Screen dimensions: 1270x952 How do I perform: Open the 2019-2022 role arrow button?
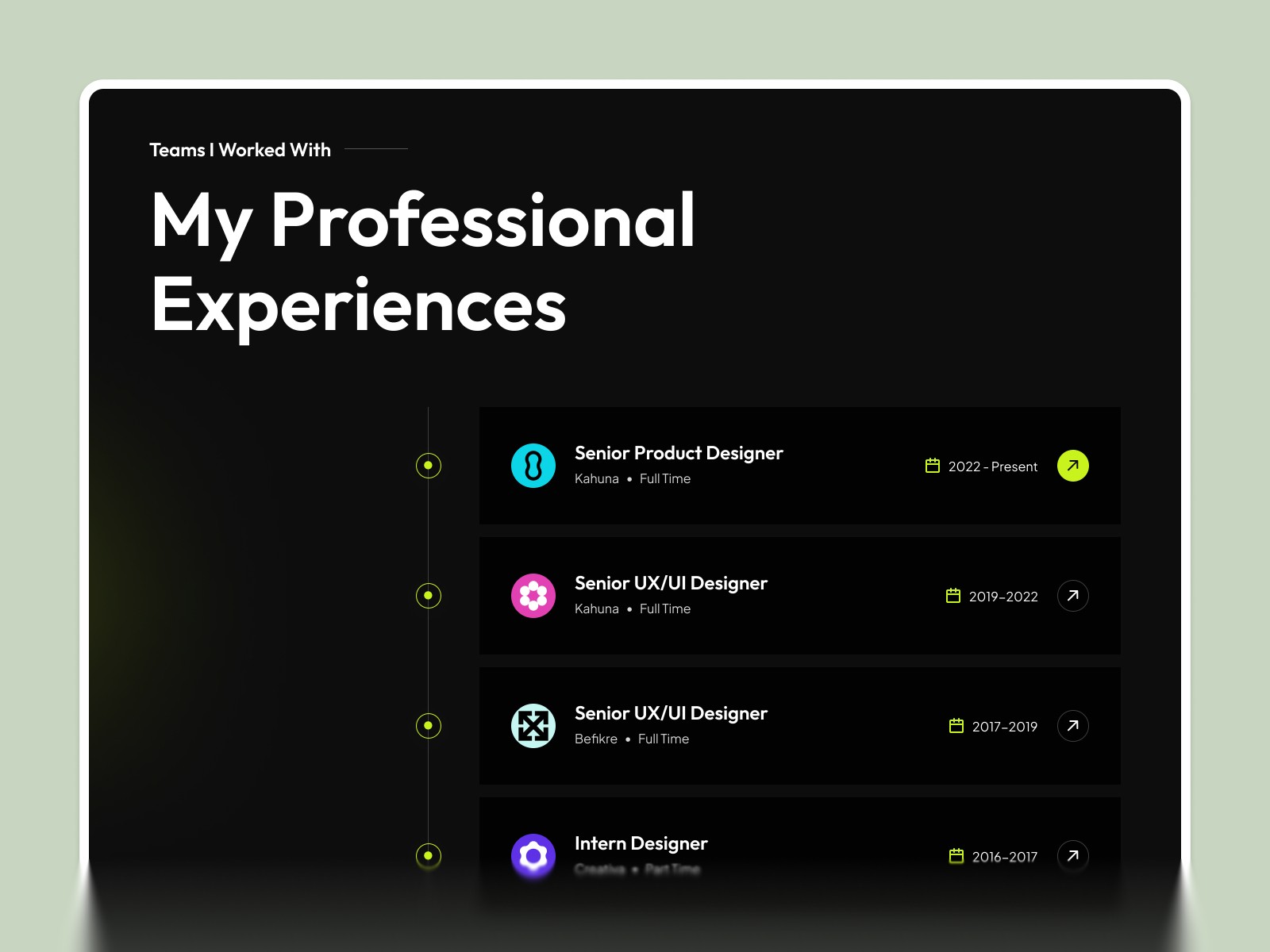click(1073, 596)
